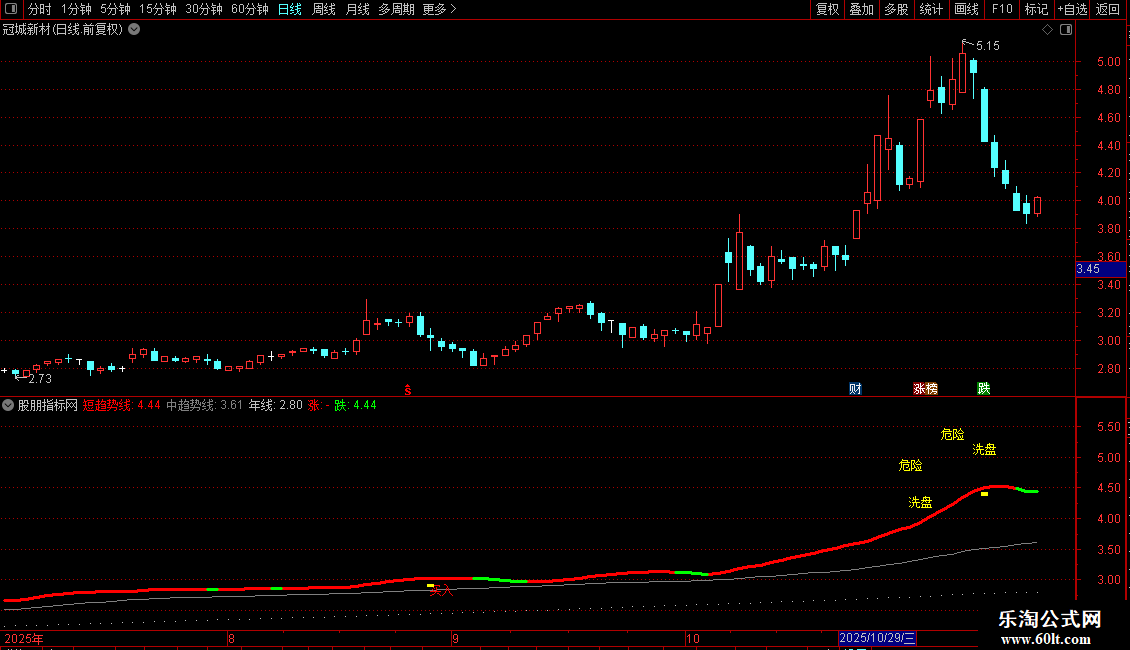Viewport: 1130px width, 650px height.
Task: Click the 短趋势线: 4.44 readout
Action: click(x=121, y=405)
